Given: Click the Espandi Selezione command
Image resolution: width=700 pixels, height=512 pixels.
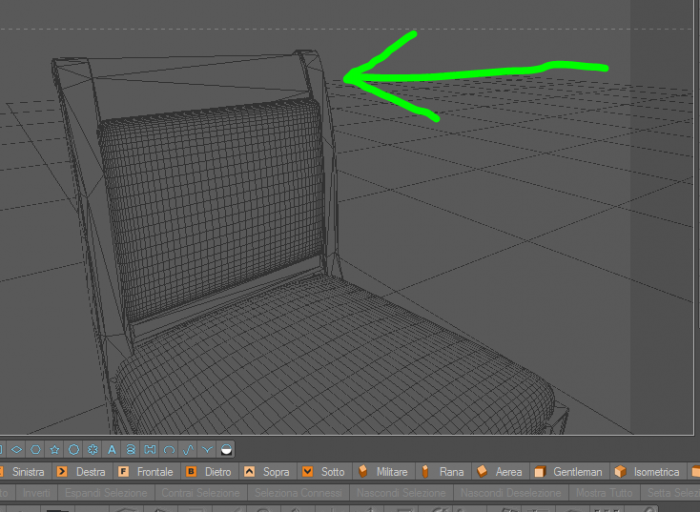Looking at the screenshot, I should click(106, 493).
